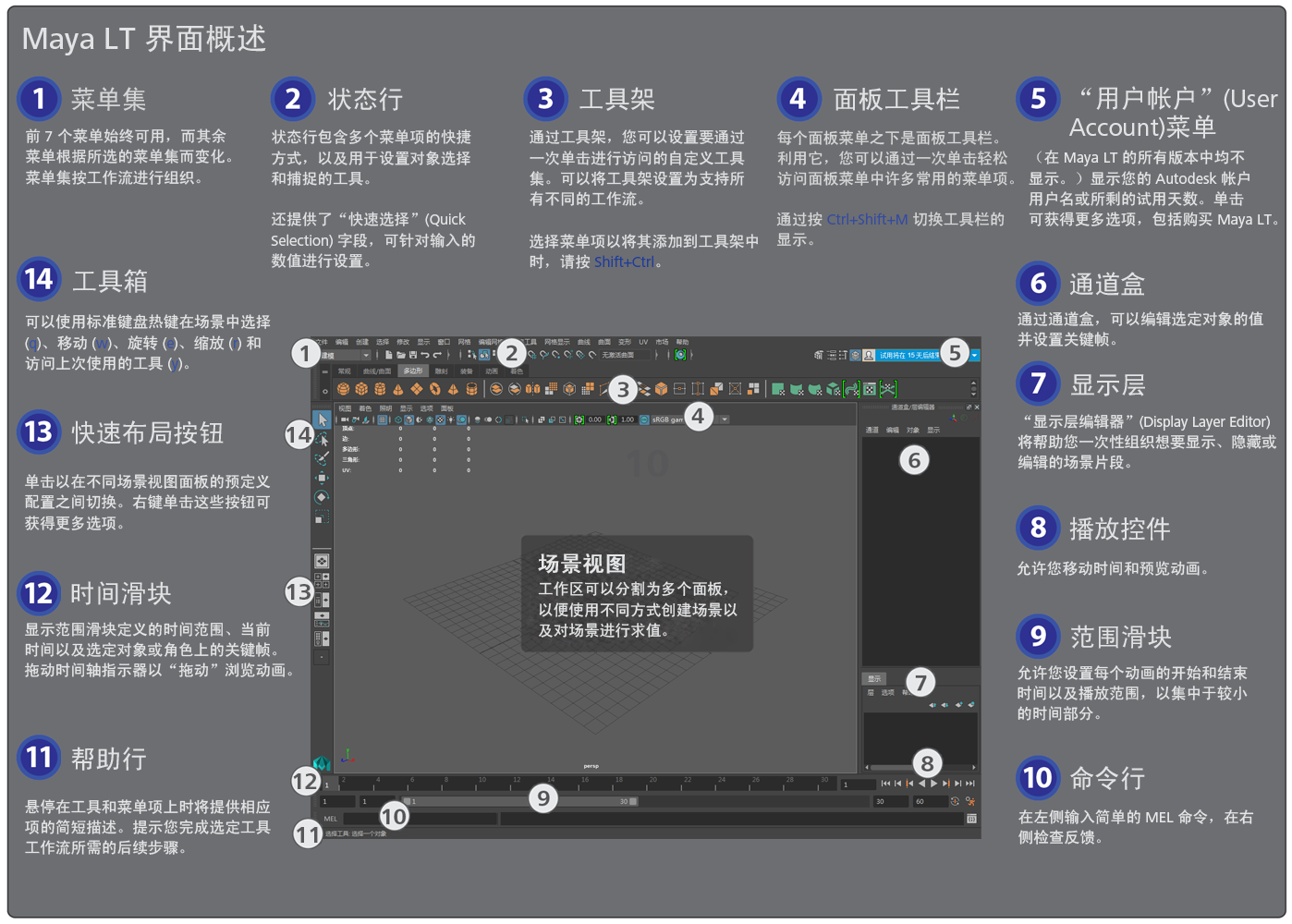Undo the last action in status line
This screenshot has height=924, width=1292.
[424, 355]
